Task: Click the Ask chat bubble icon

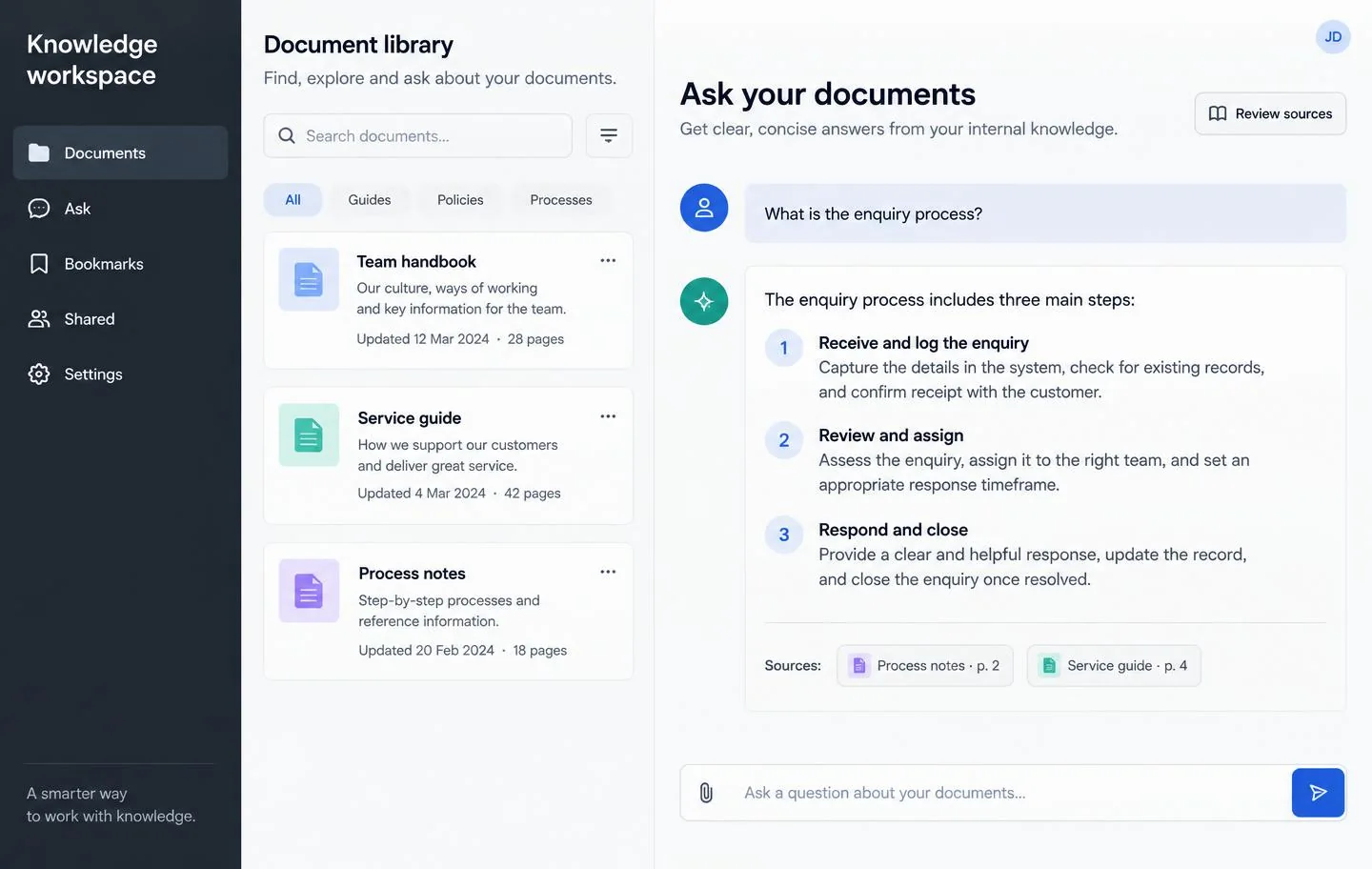Action: pyautogui.click(x=39, y=209)
